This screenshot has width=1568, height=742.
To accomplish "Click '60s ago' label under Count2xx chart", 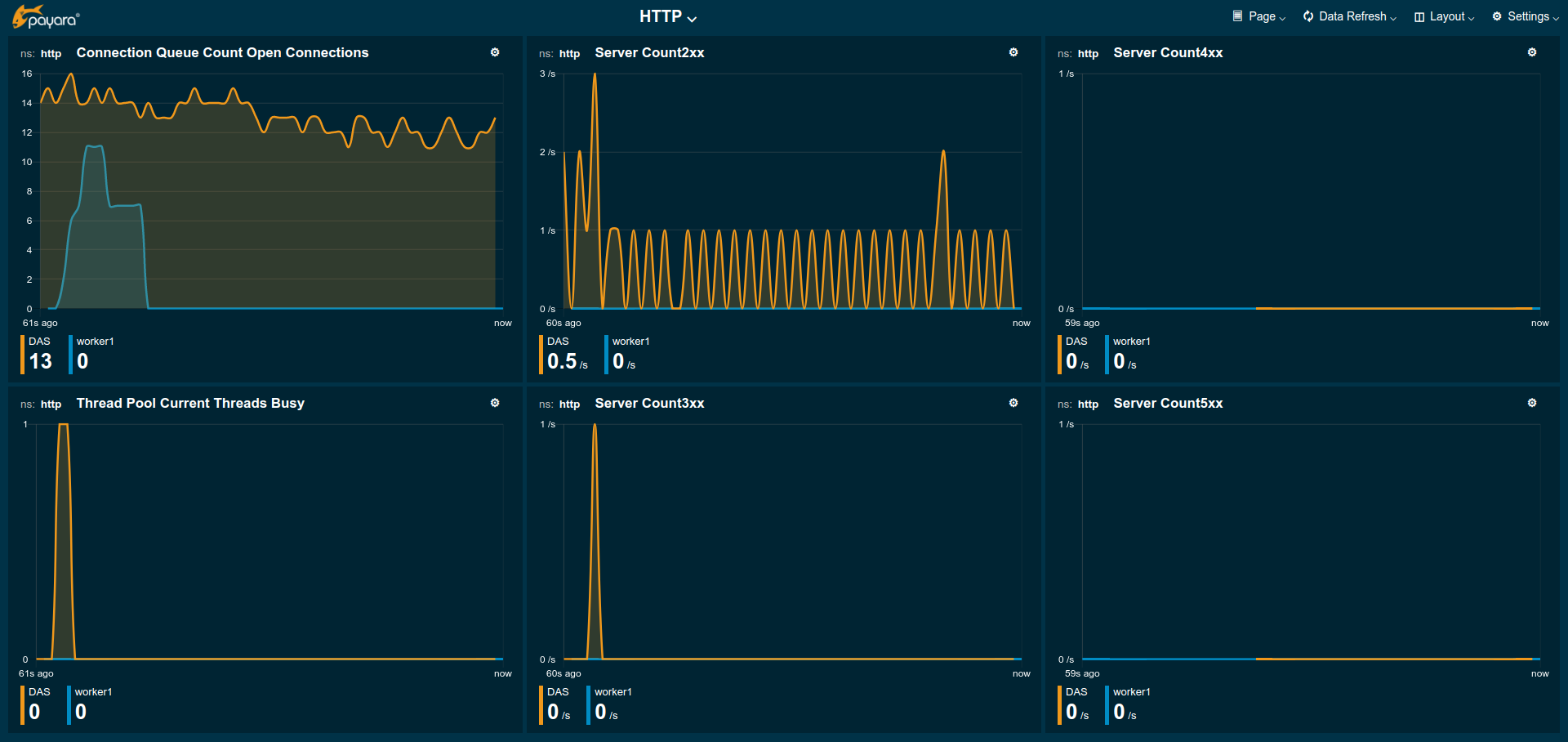I will (563, 323).
